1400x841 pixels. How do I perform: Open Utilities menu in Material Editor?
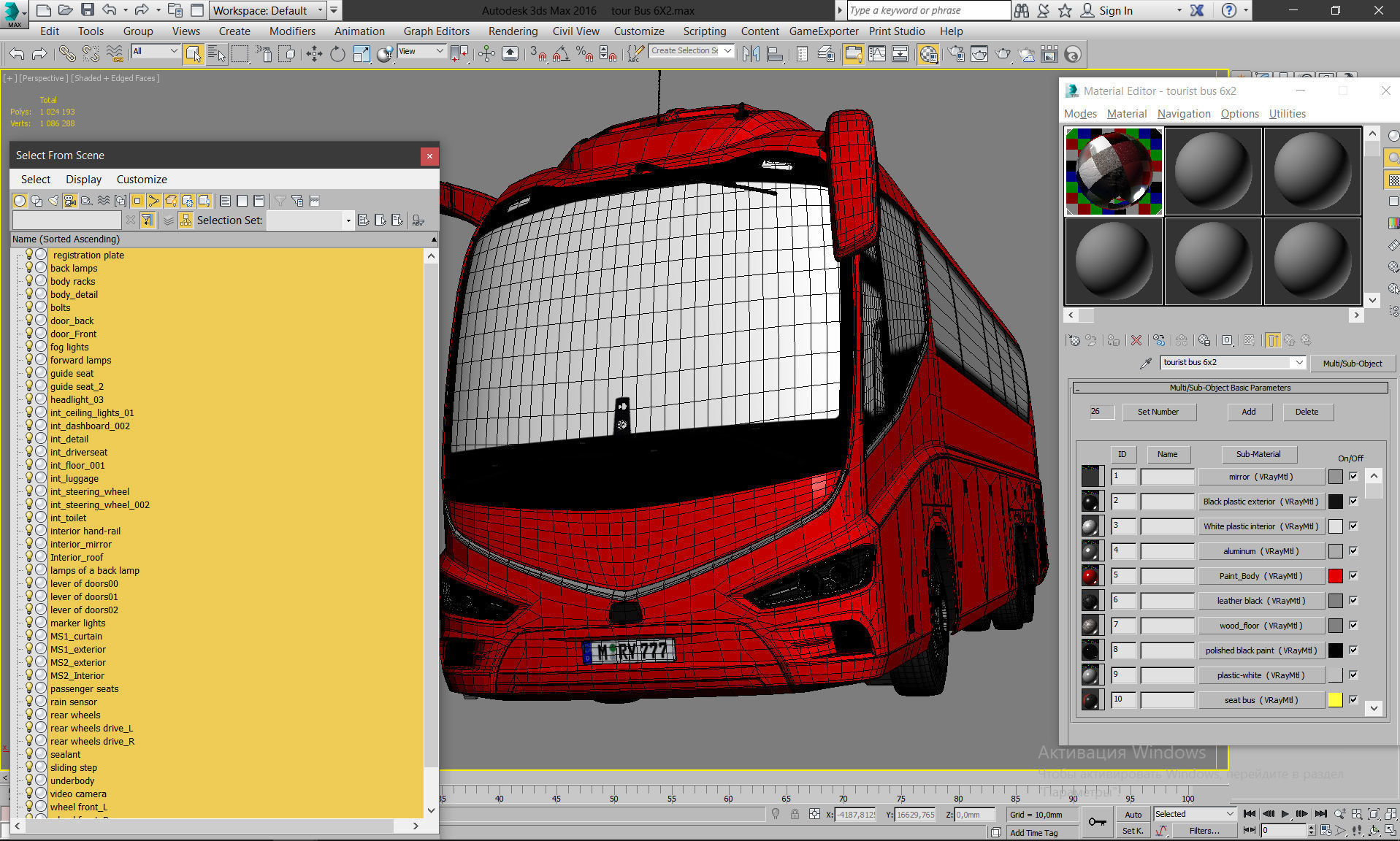click(1287, 114)
